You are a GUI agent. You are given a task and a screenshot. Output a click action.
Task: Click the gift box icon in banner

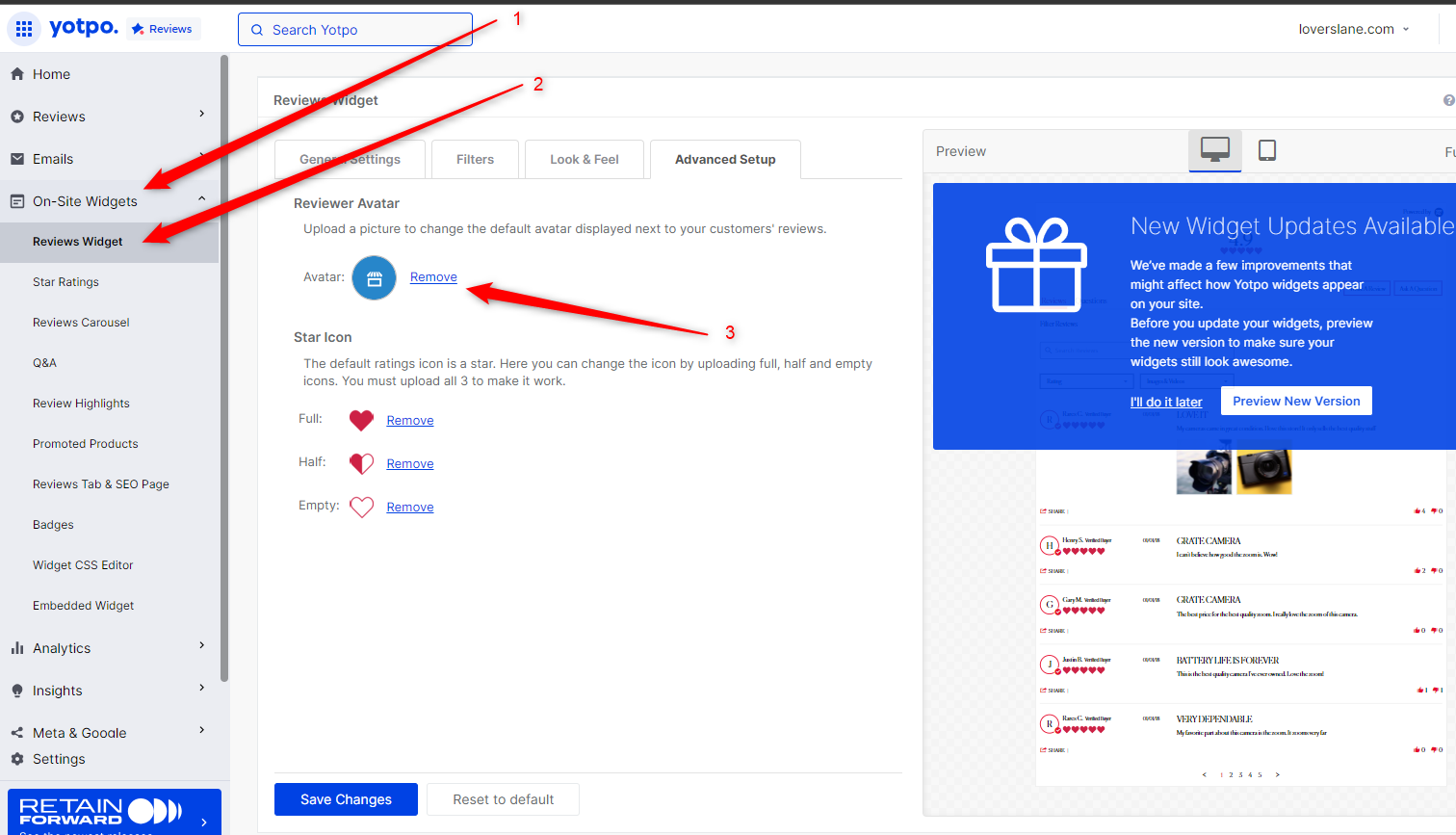[x=1037, y=264]
